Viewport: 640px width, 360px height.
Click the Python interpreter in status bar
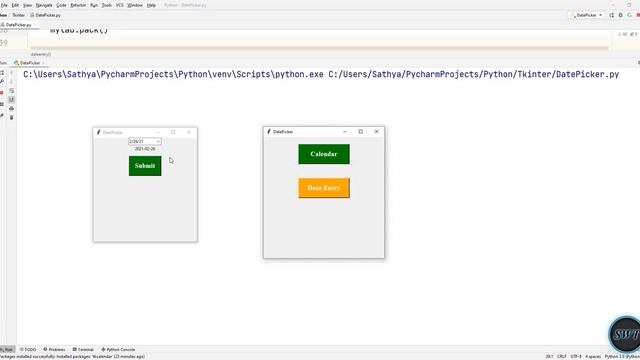622,356
